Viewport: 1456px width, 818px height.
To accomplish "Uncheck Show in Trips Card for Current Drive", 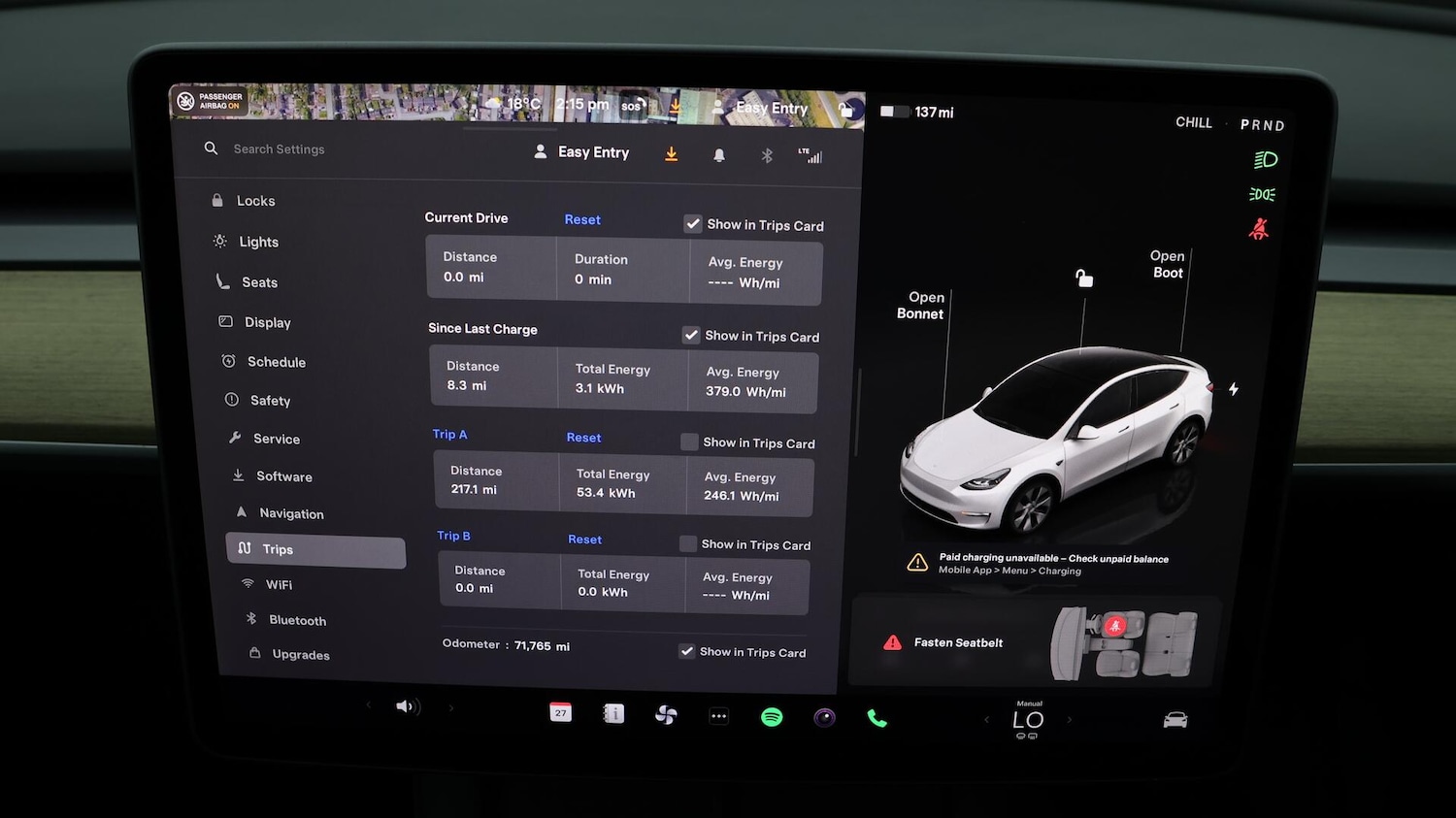I will point(692,224).
